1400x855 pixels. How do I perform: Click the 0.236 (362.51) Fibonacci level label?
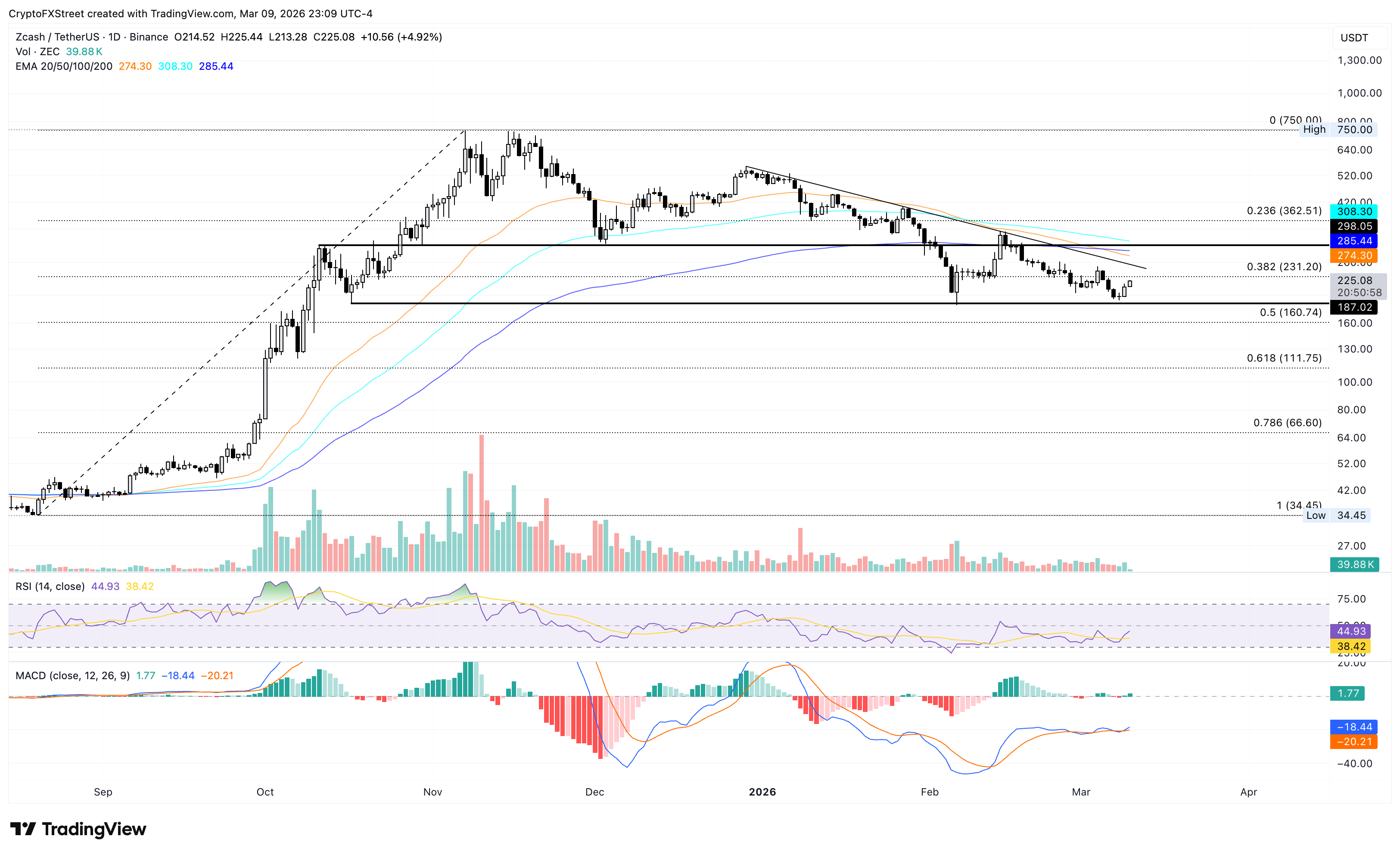click(x=1284, y=211)
